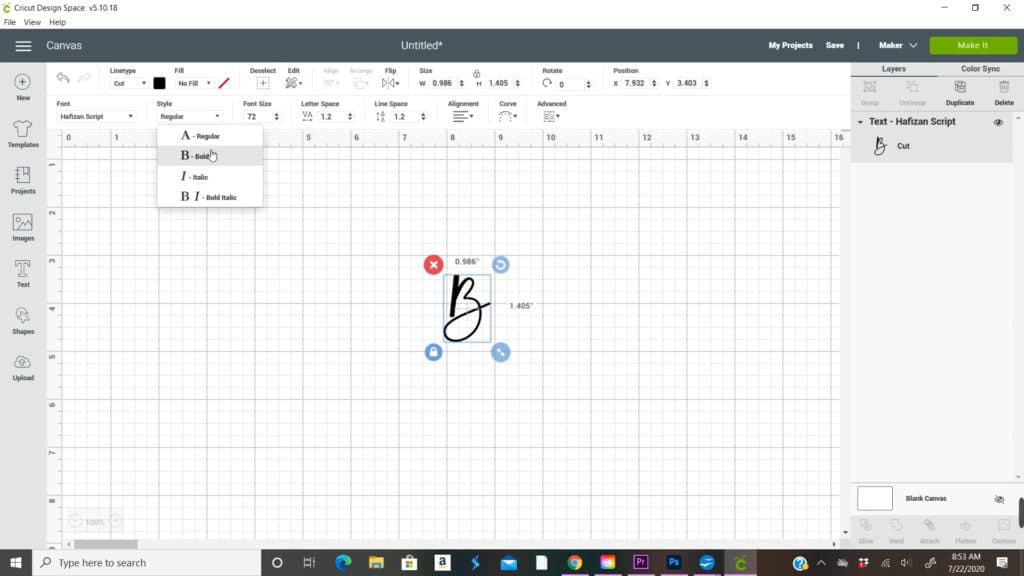Viewport: 1024px width, 576px height.
Task: Open the Font Hafizan Script dropdown
Action: click(x=95, y=116)
